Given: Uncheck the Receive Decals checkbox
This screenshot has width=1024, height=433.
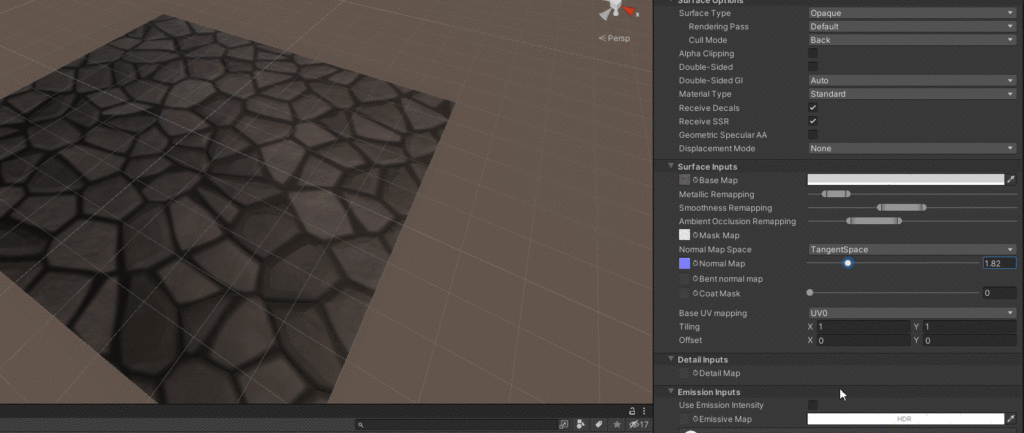Looking at the screenshot, I should click(813, 107).
